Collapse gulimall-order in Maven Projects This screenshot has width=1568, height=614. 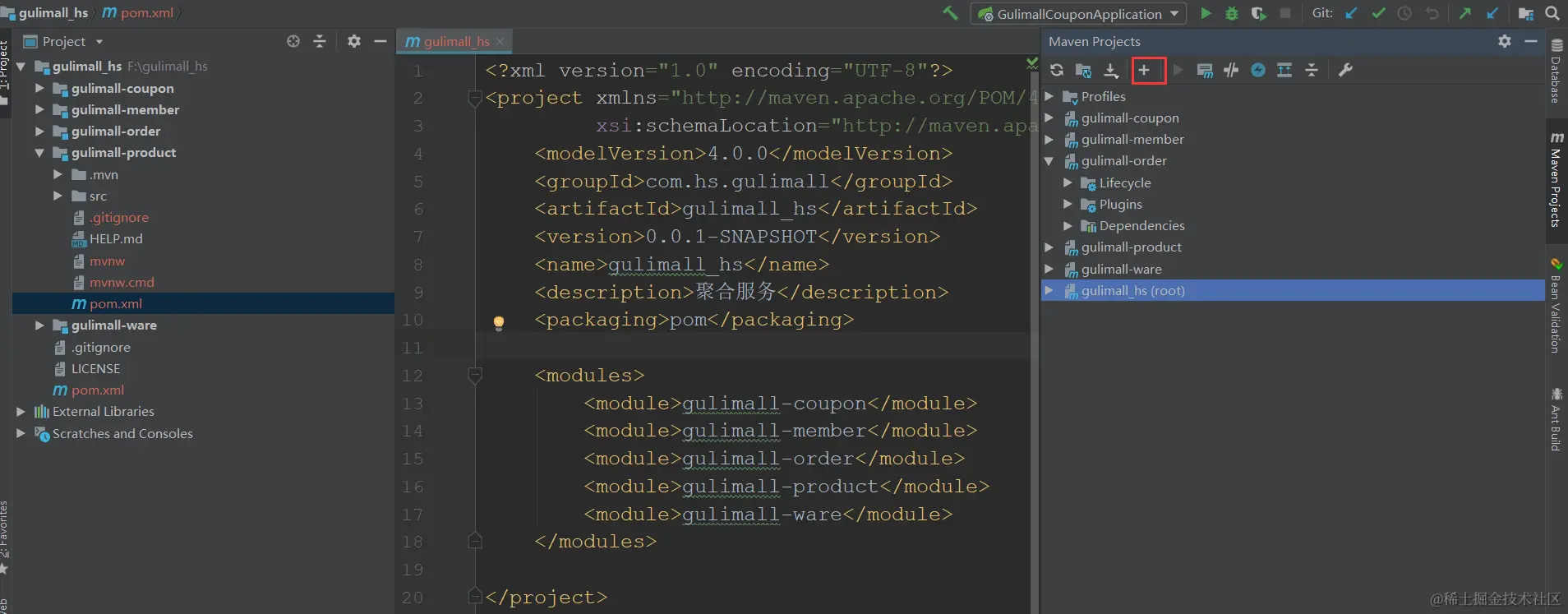tap(1049, 161)
